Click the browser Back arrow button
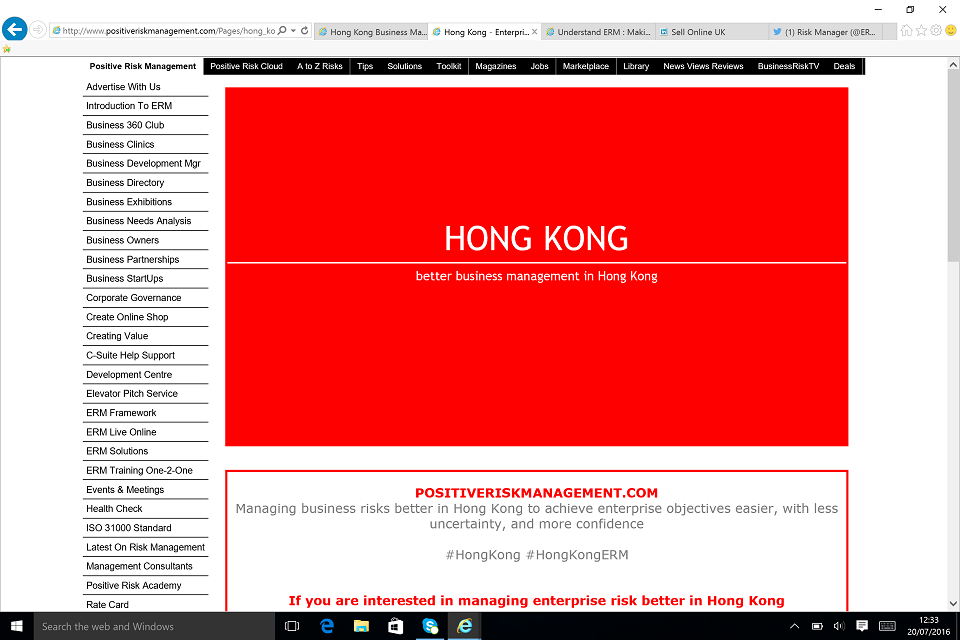960x640 pixels. click(14, 30)
